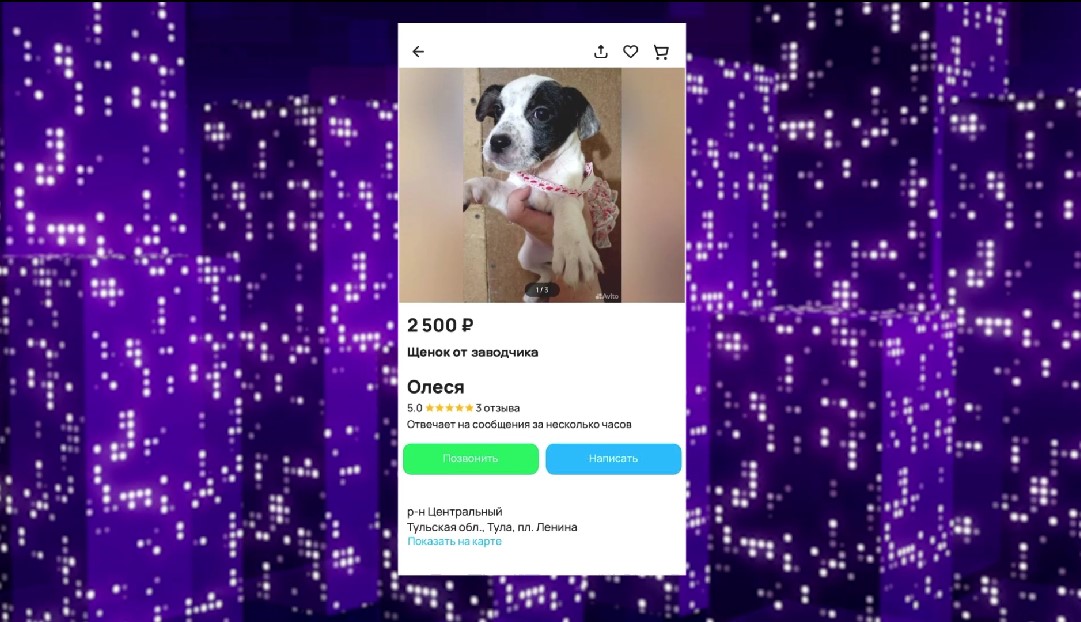The image size is (1081, 622).
Task: Open seller profile Олеся
Action: (x=436, y=387)
